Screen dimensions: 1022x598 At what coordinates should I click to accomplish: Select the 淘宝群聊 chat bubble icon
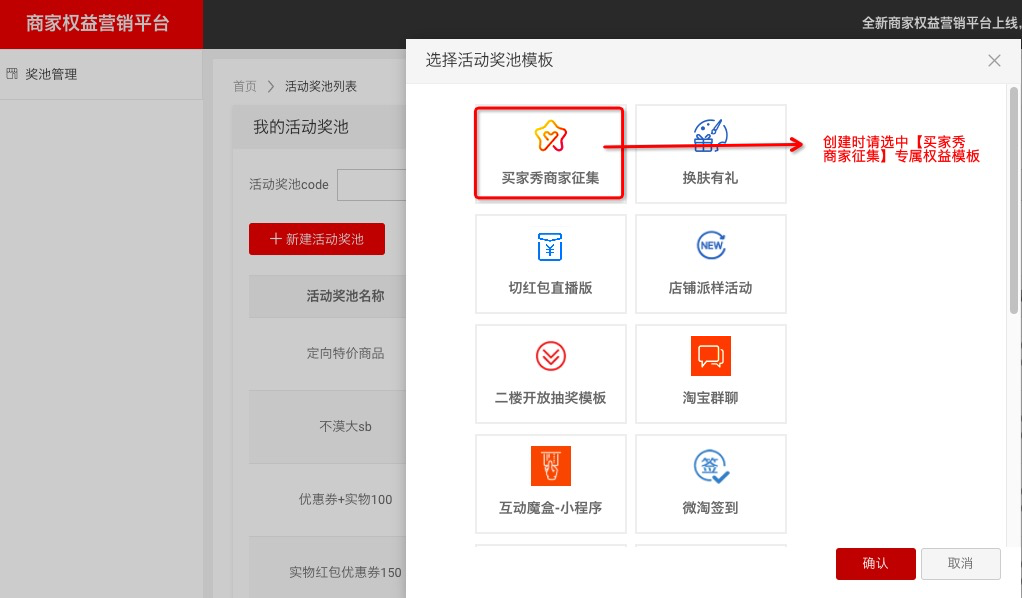click(710, 356)
